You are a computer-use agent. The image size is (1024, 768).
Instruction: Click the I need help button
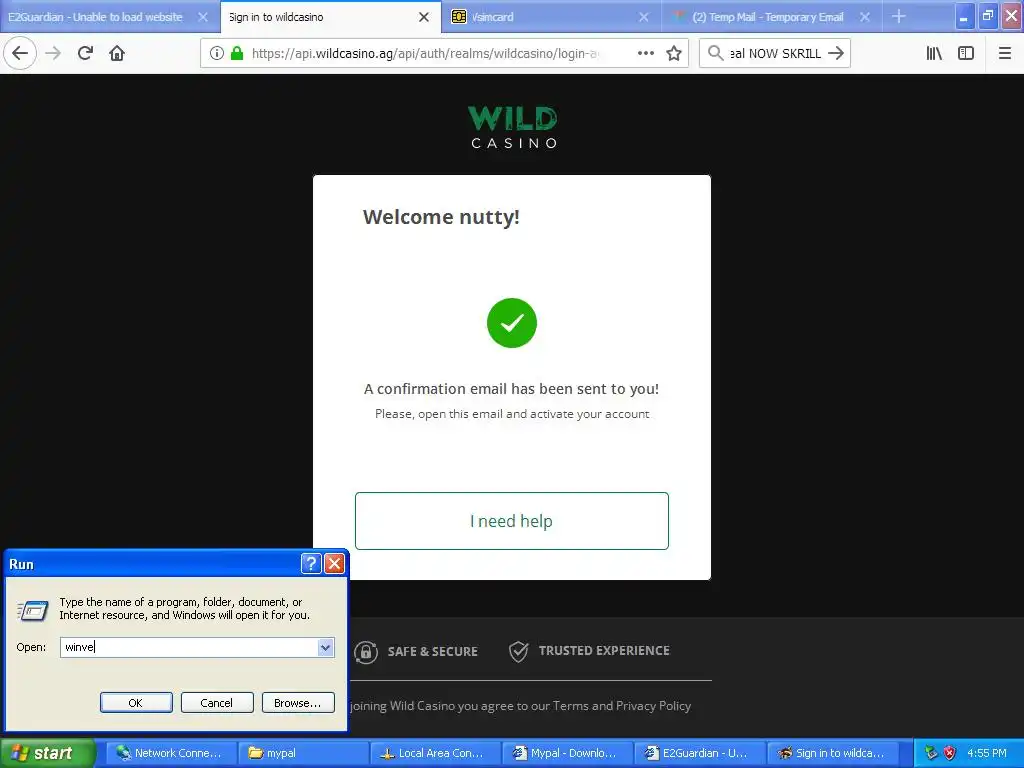coord(512,521)
